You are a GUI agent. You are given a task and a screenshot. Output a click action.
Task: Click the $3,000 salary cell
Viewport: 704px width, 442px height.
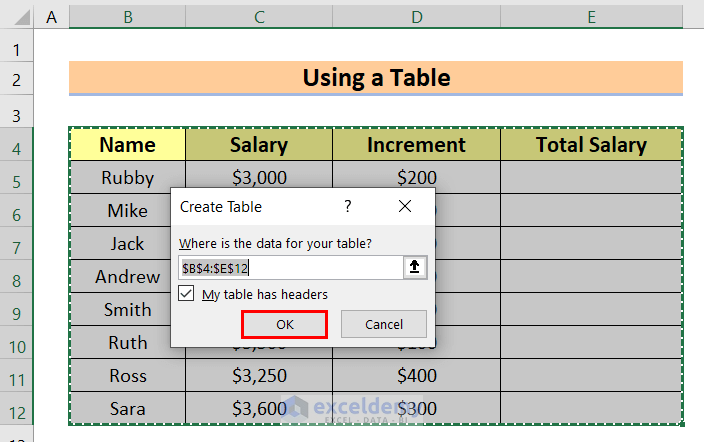pos(259,175)
